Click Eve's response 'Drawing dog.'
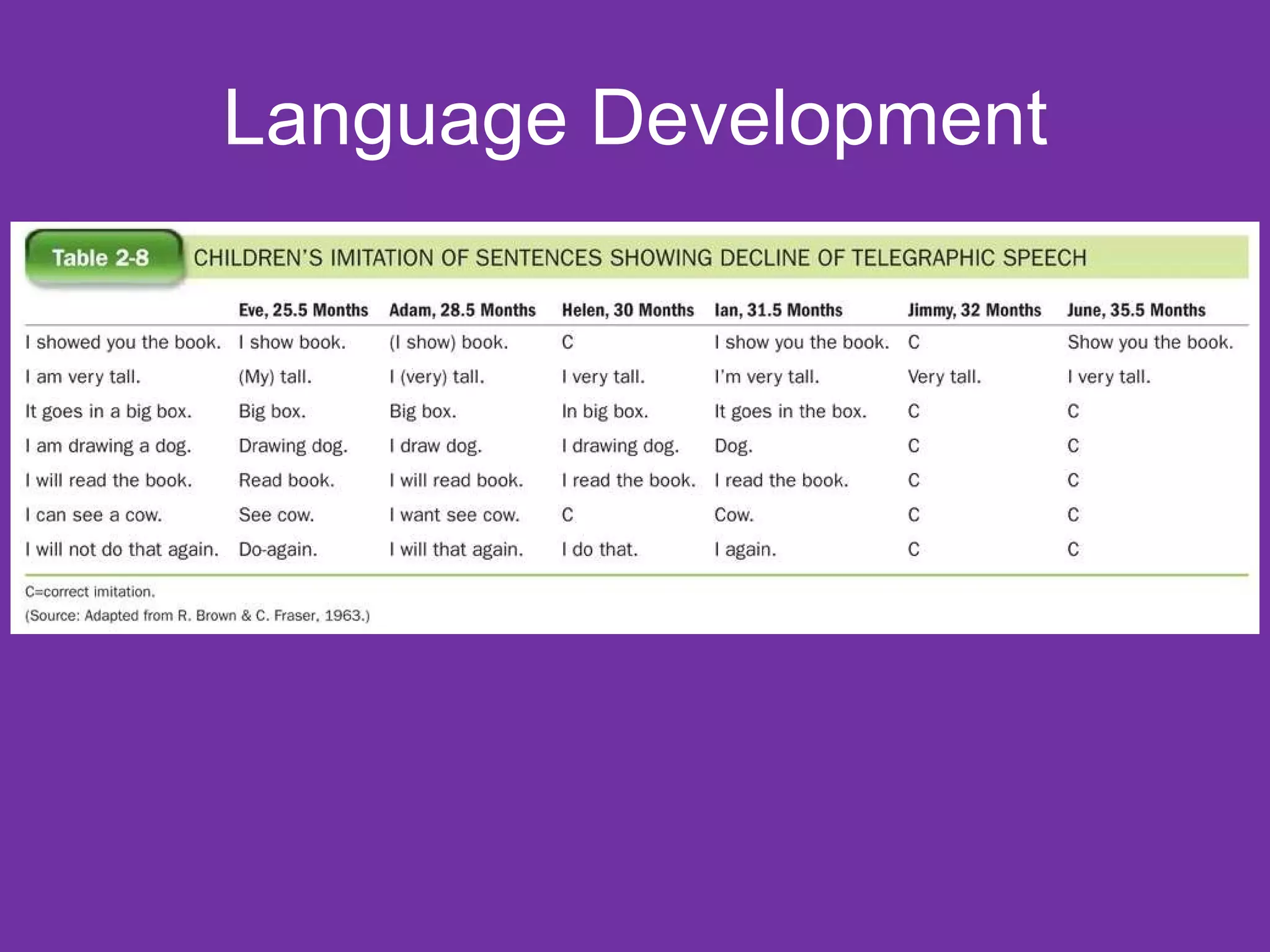This screenshot has height=952, width=1270. tap(293, 446)
